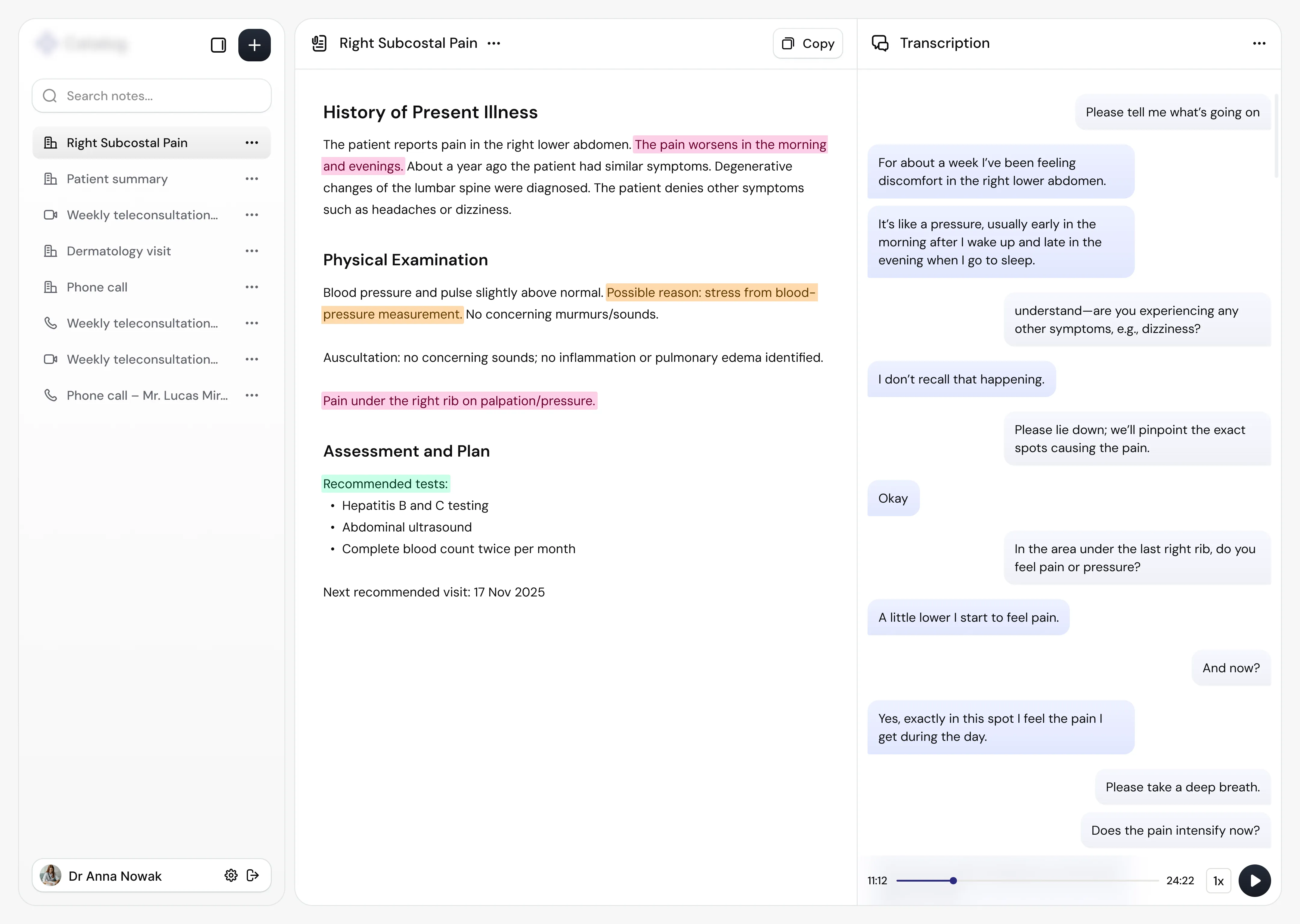
Task: Log out using the sign-out icon
Action: tap(253, 876)
